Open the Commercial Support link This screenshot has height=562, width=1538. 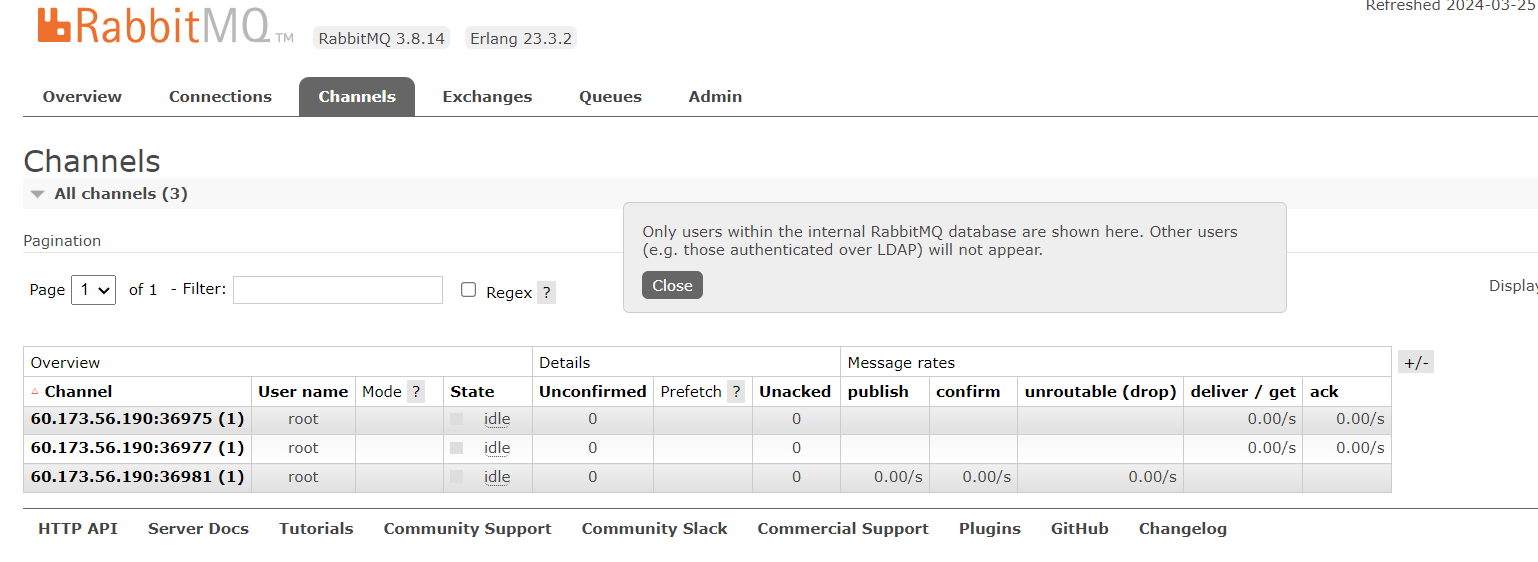[843, 529]
